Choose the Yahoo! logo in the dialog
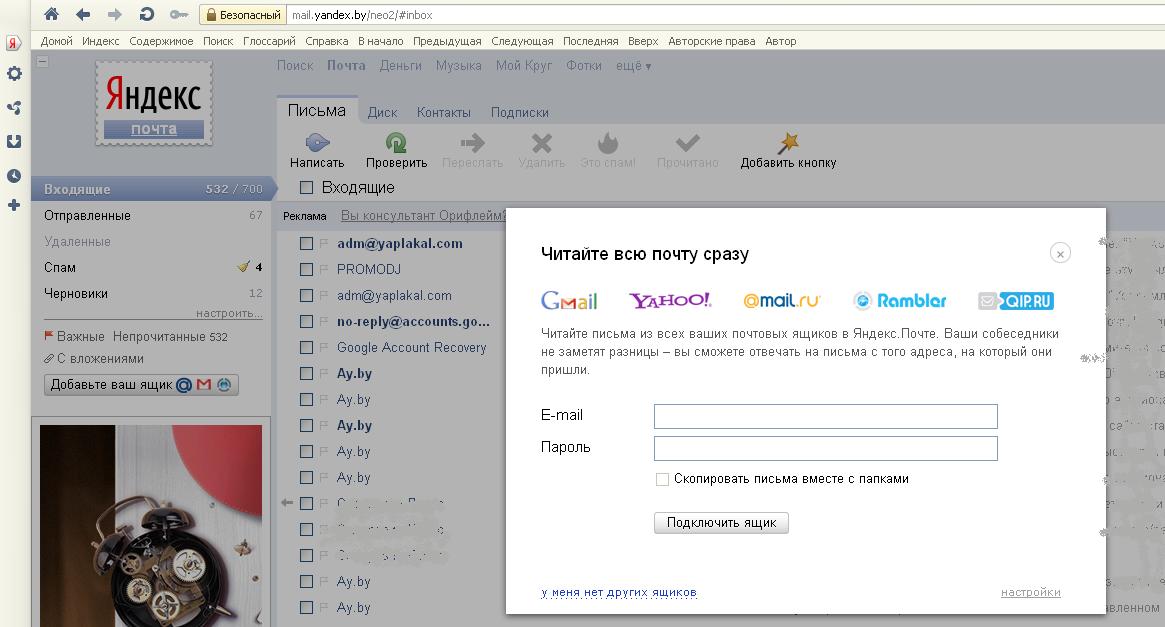Screen dimensions: 1165x627 (x=670, y=300)
